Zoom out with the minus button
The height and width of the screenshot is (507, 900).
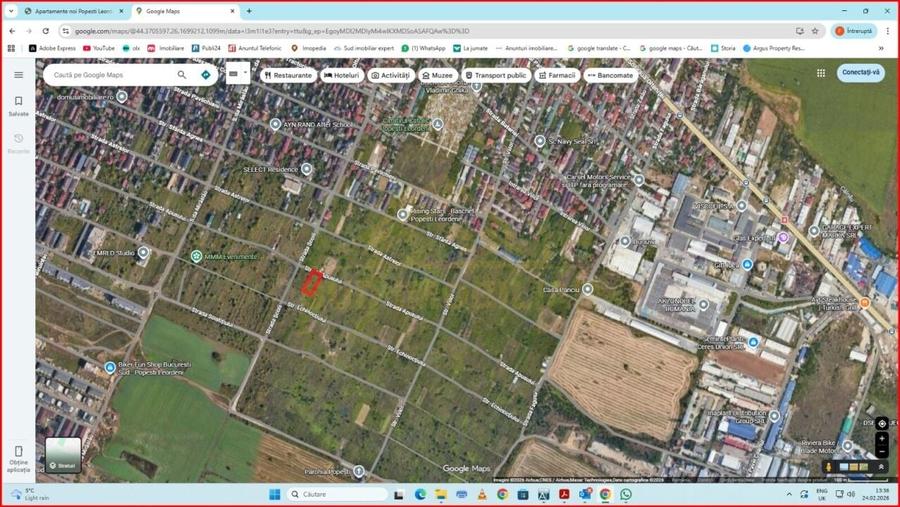point(881,450)
